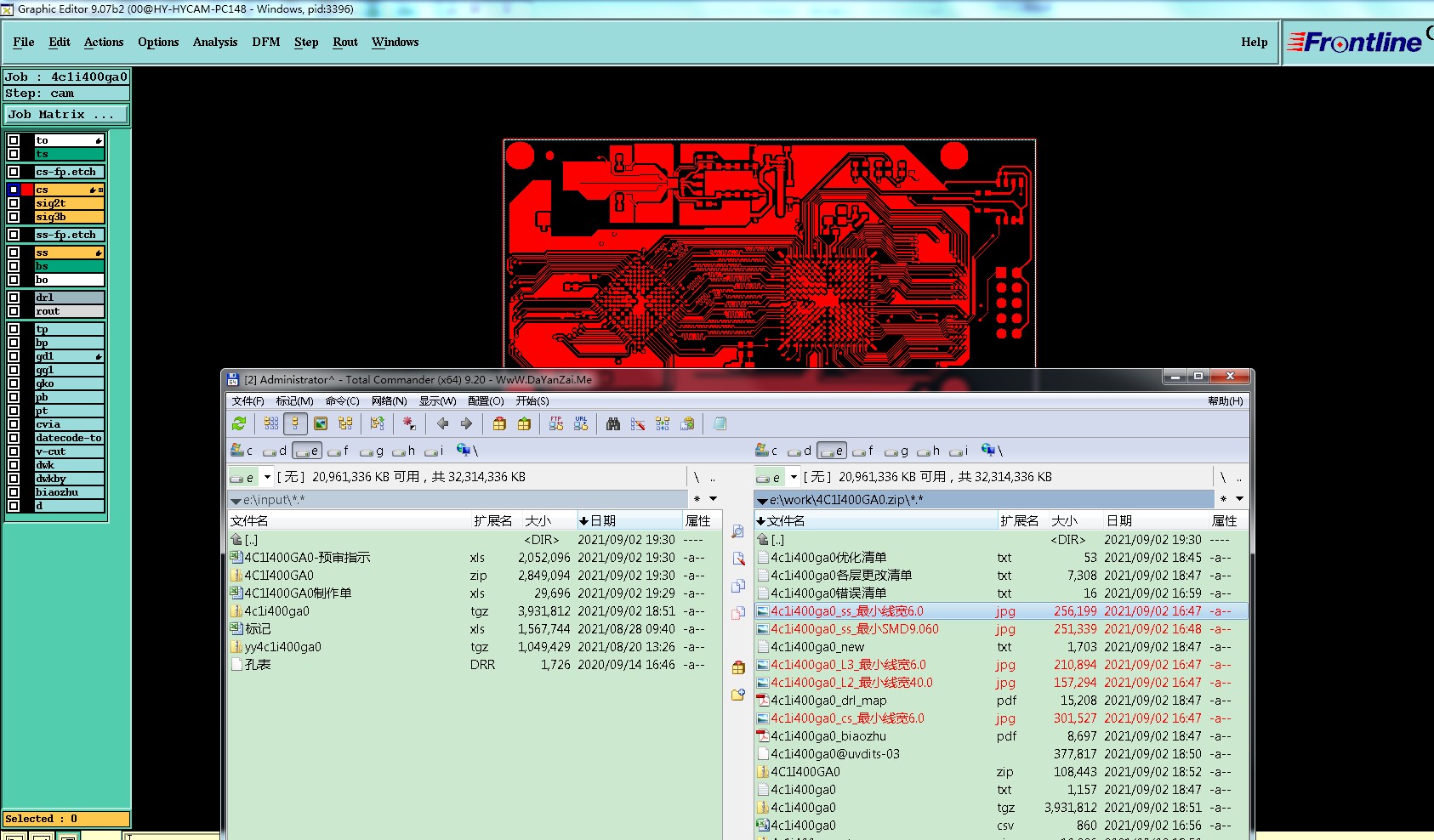
Task: Click the unpack files icon
Action: coord(524,423)
